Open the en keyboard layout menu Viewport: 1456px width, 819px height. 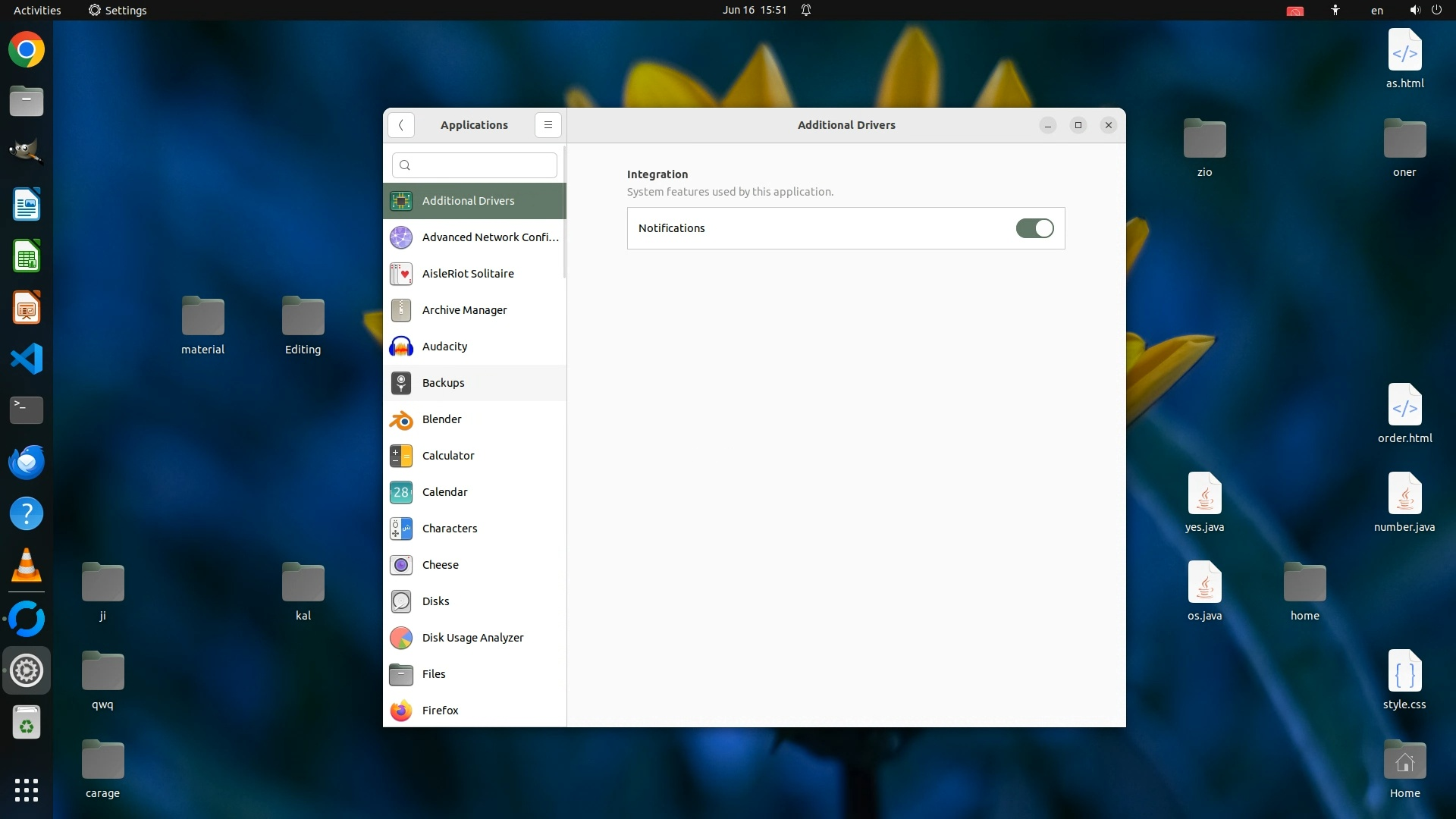pos(1377,10)
